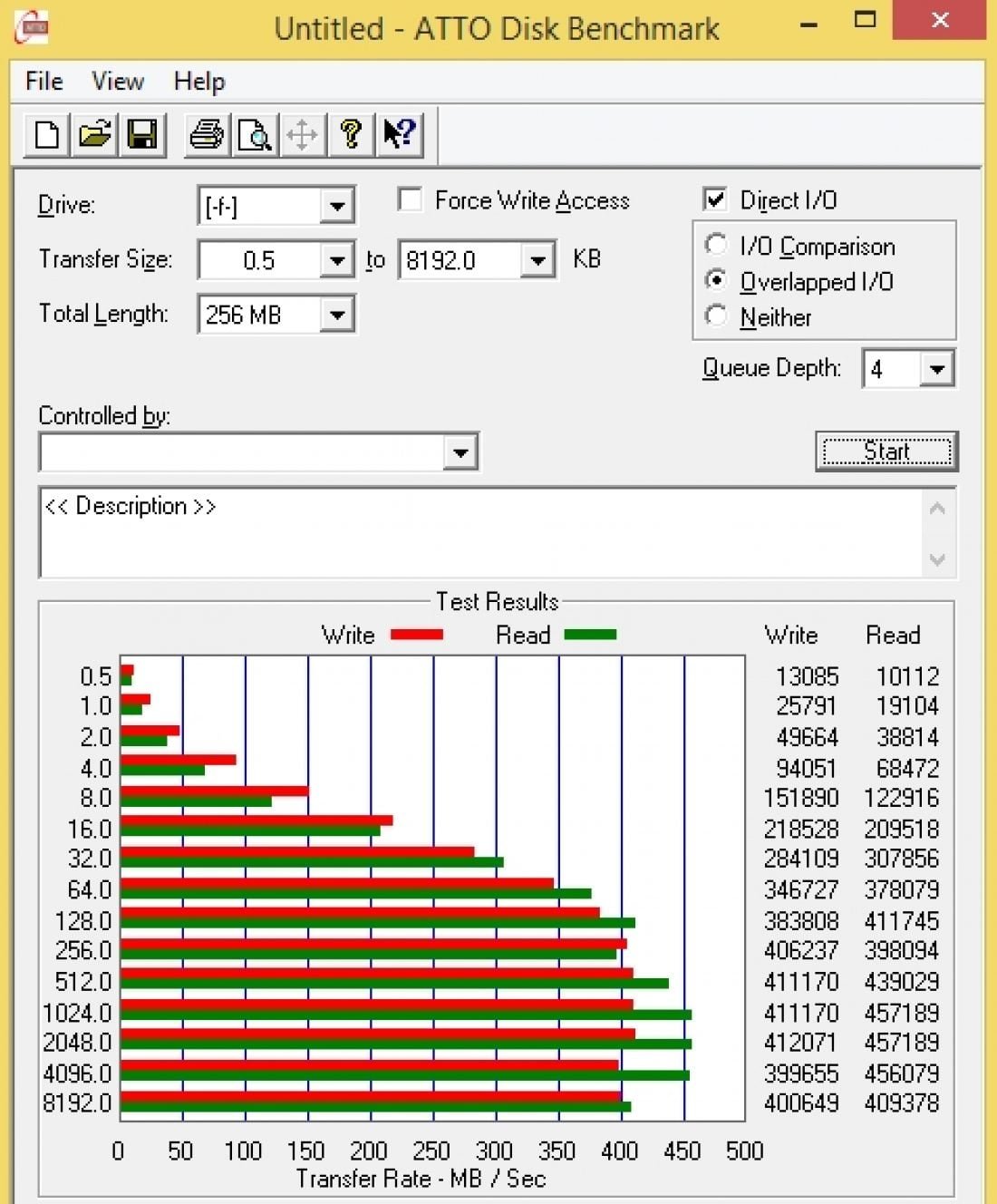Click the Start button

886,451
